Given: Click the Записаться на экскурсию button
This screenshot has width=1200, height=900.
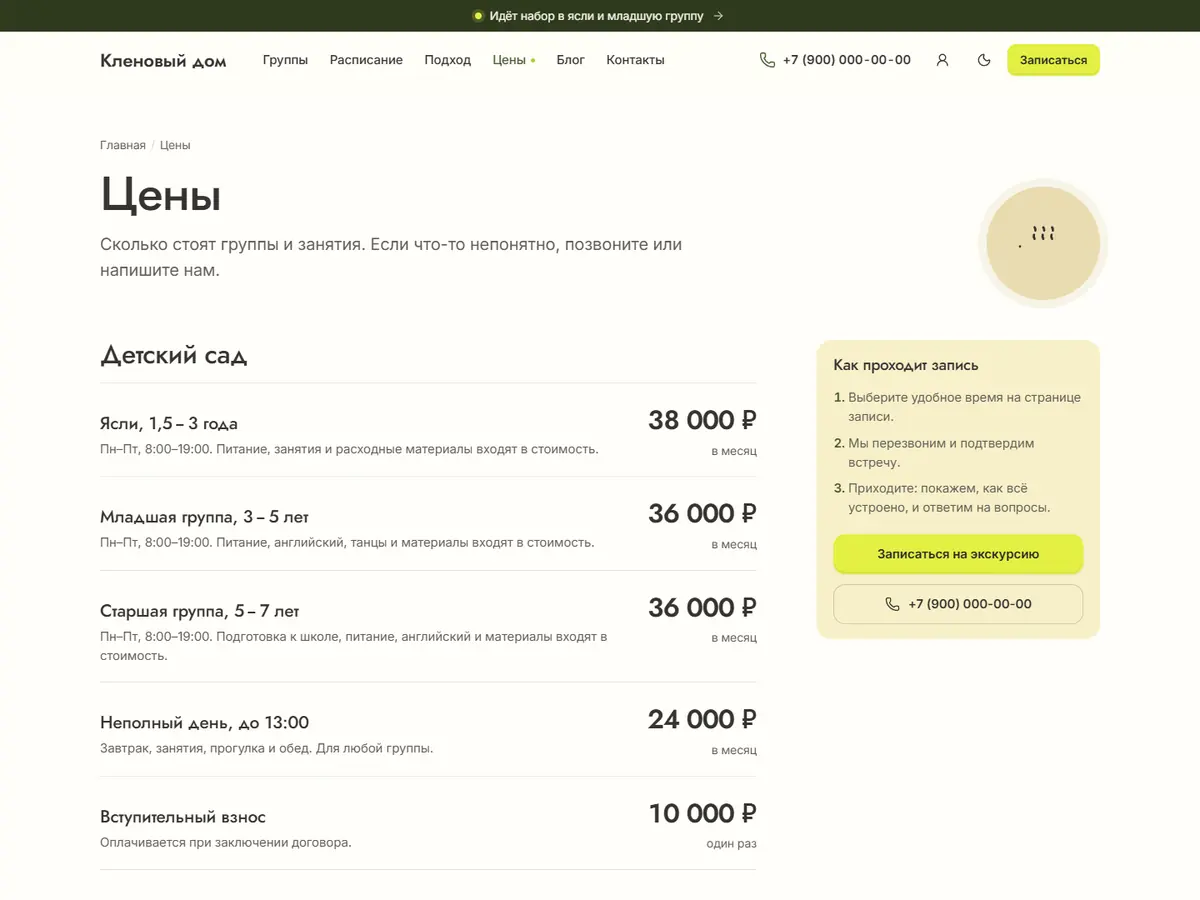Looking at the screenshot, I should pos(958,553).
